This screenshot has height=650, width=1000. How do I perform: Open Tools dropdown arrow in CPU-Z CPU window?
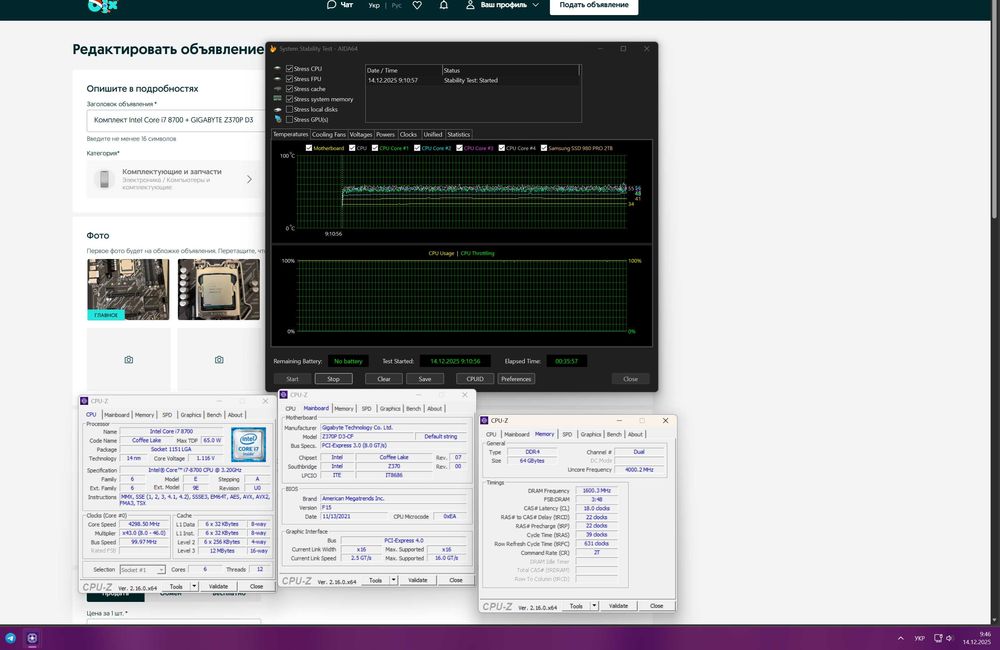194,586
